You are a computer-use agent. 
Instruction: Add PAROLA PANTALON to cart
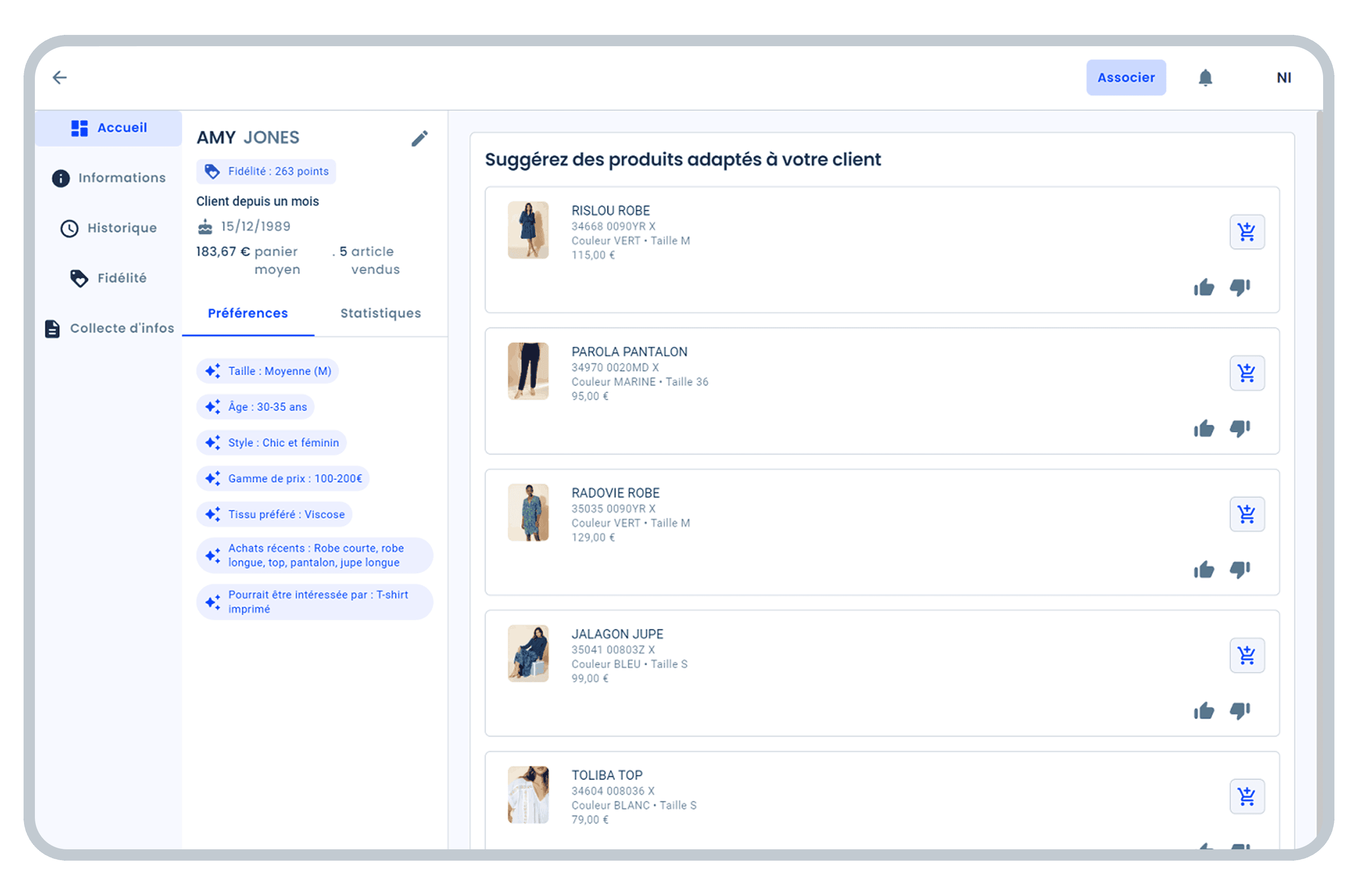[1247, 373]
